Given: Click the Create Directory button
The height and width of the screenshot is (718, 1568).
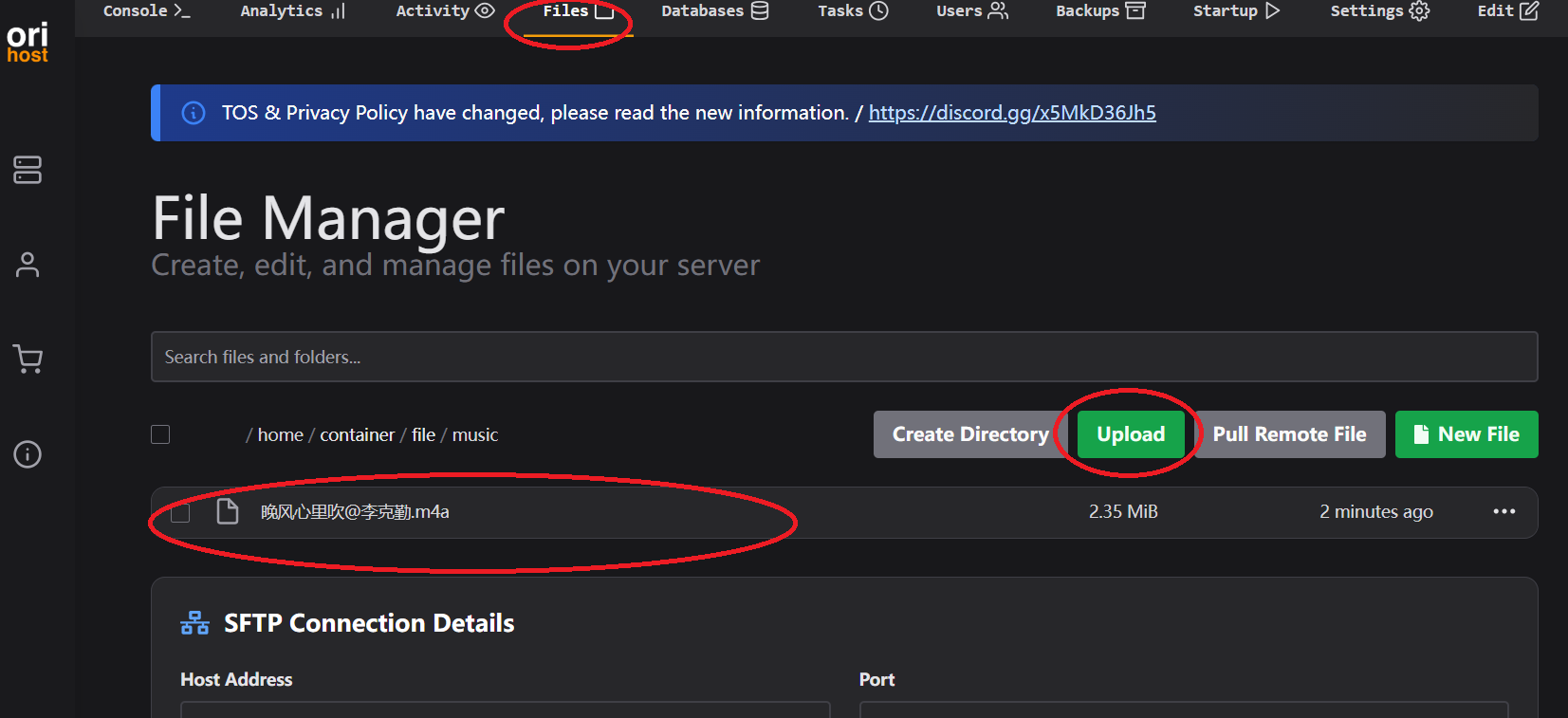Looking at the screenshot, I should (969, 434).
